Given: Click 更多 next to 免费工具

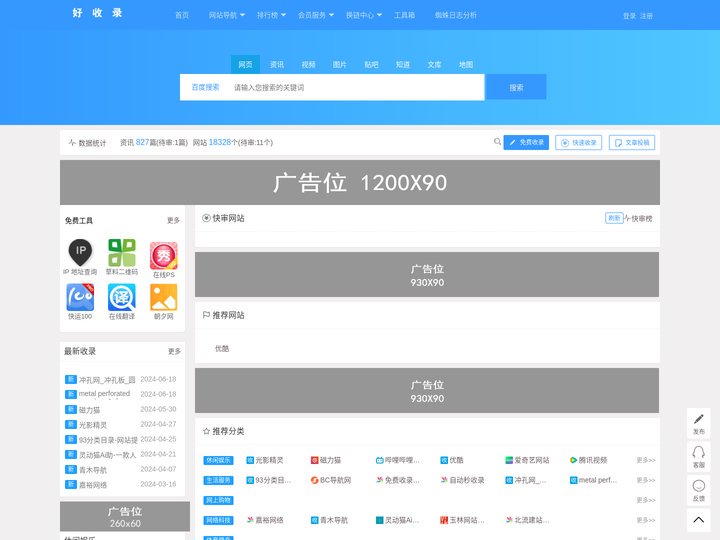Looking at the screenshot, I should [x=174, y=220].
